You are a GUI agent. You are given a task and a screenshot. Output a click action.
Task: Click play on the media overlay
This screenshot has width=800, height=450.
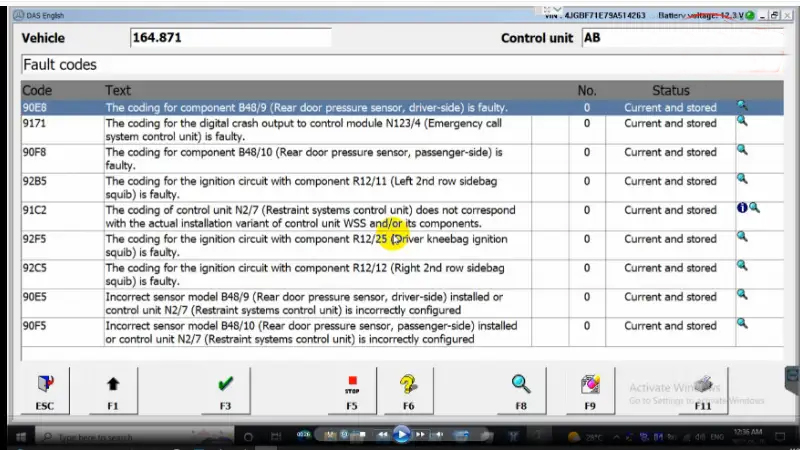point(402,435)
